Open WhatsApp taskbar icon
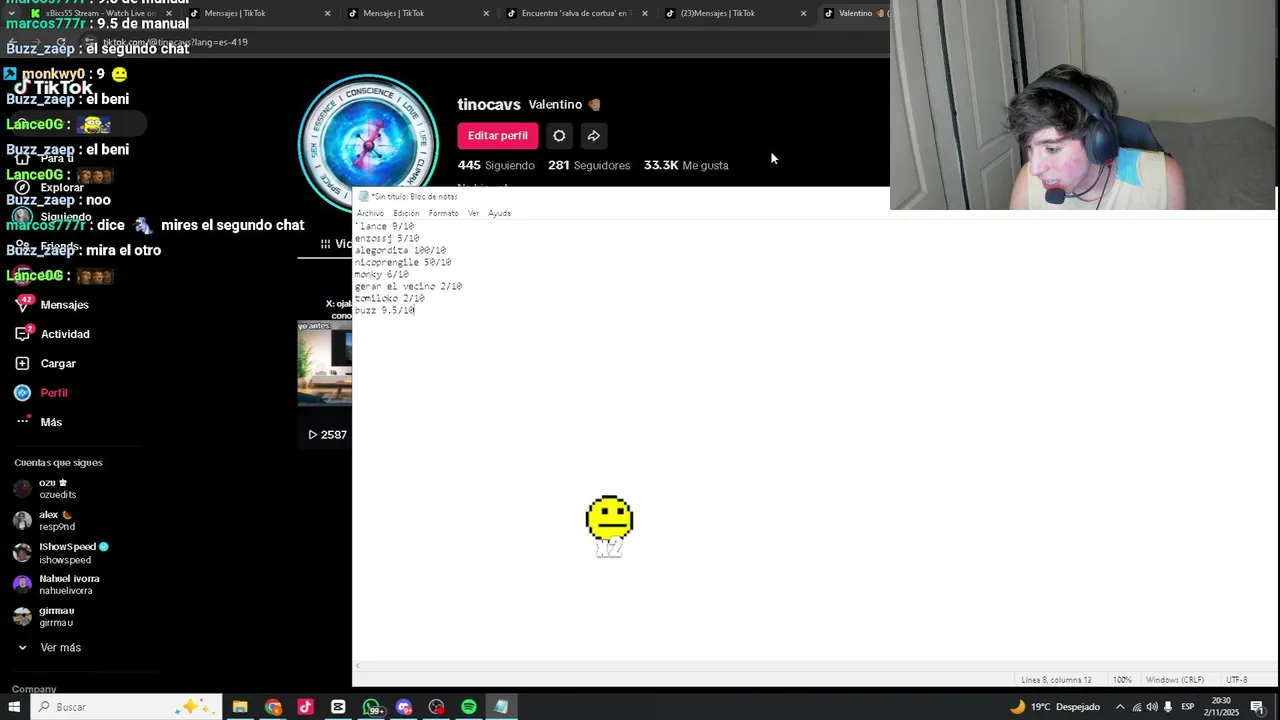 [371, 707]
